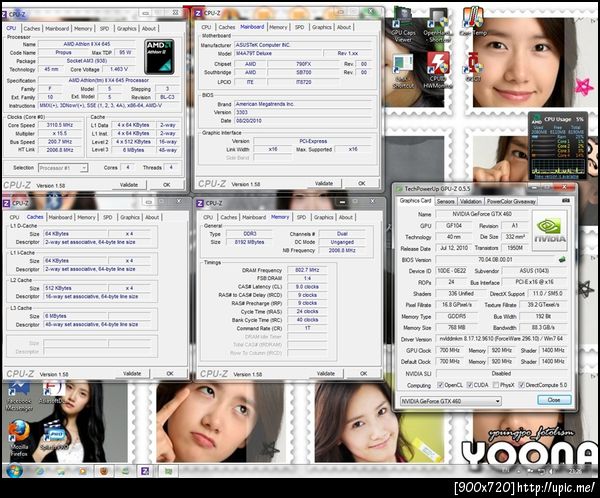Open the Processor #1 selection dropdown
Screen dimensions: 600x498
coord(63,168)
